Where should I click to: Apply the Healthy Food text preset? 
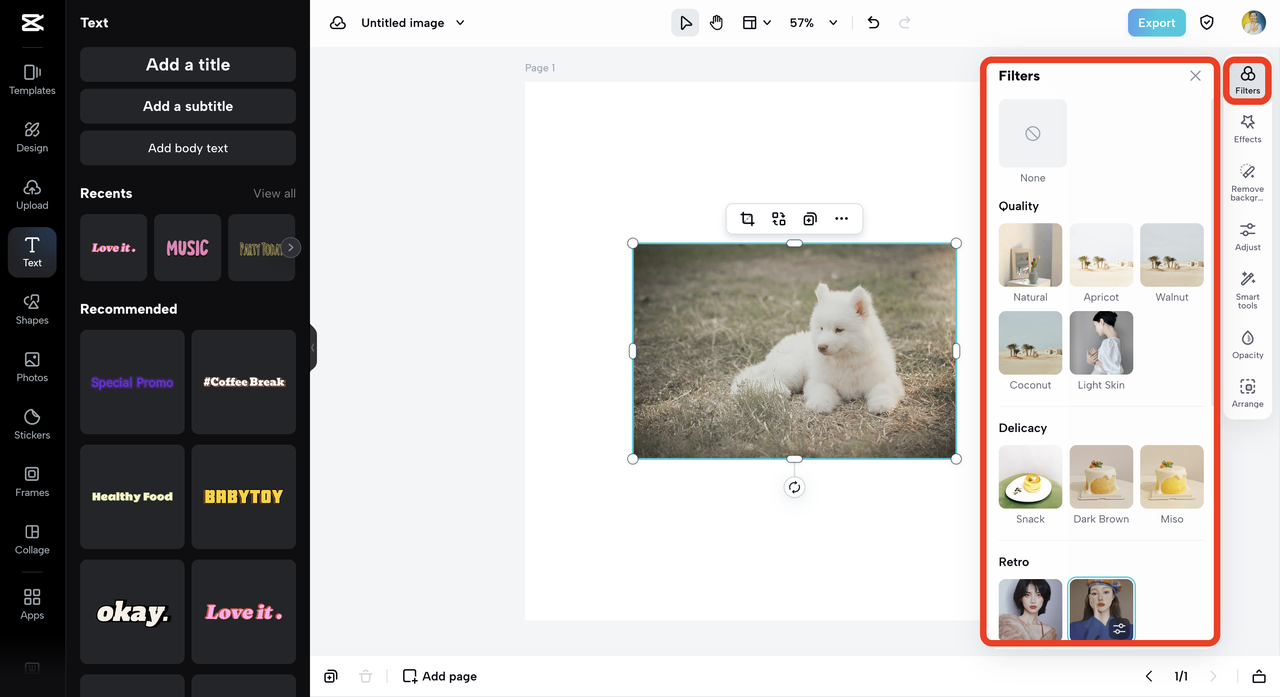coord(132,497)
